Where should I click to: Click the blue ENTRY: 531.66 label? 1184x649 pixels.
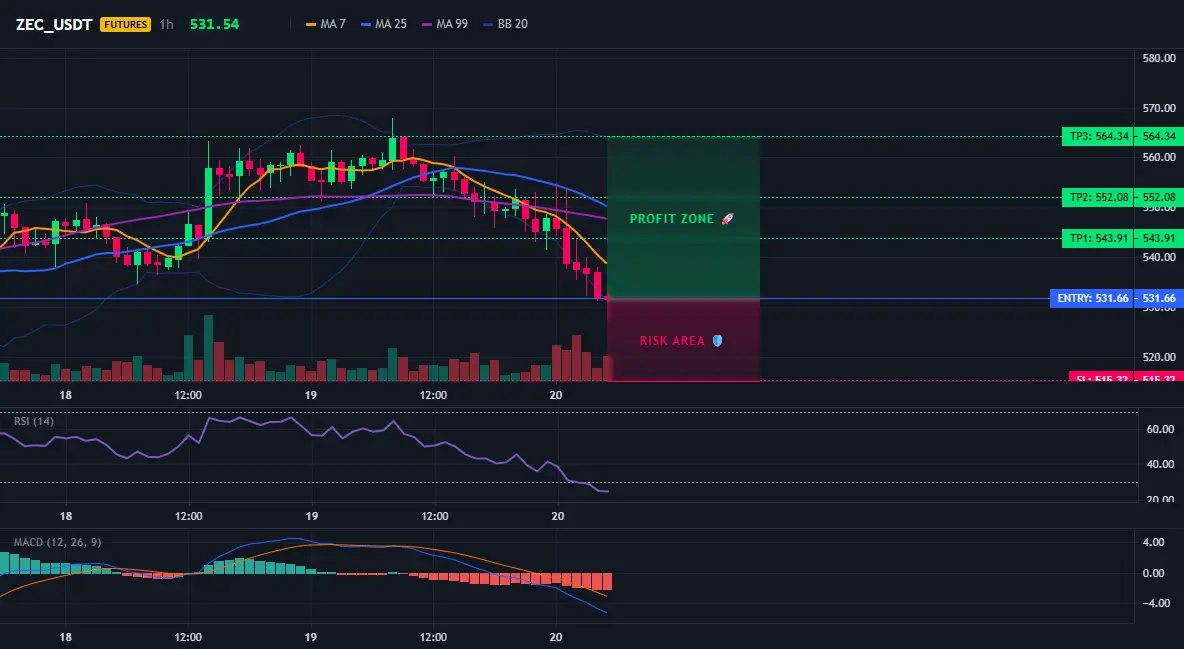[1092, 298]
